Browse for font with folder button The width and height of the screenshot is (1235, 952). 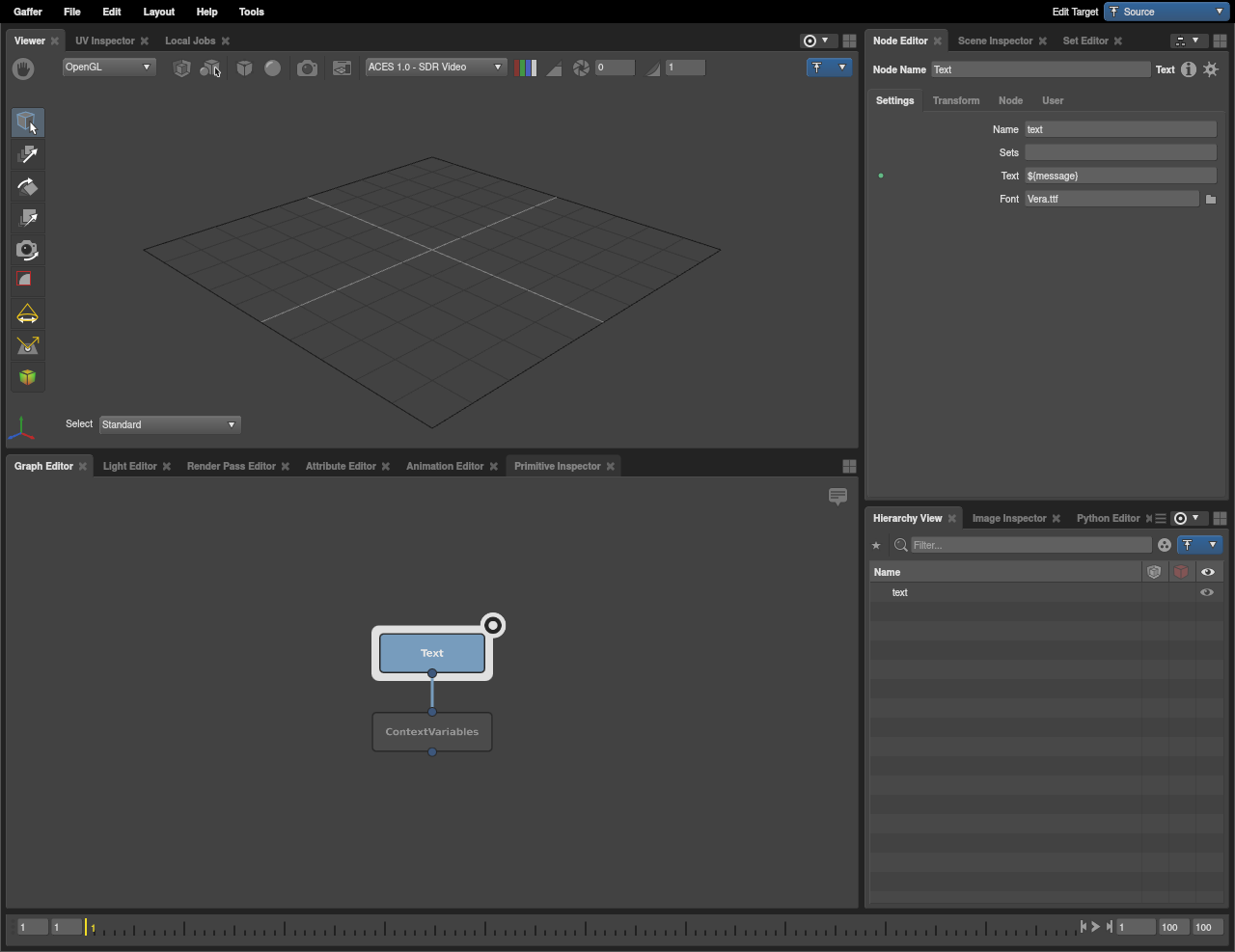[1210, 199]
